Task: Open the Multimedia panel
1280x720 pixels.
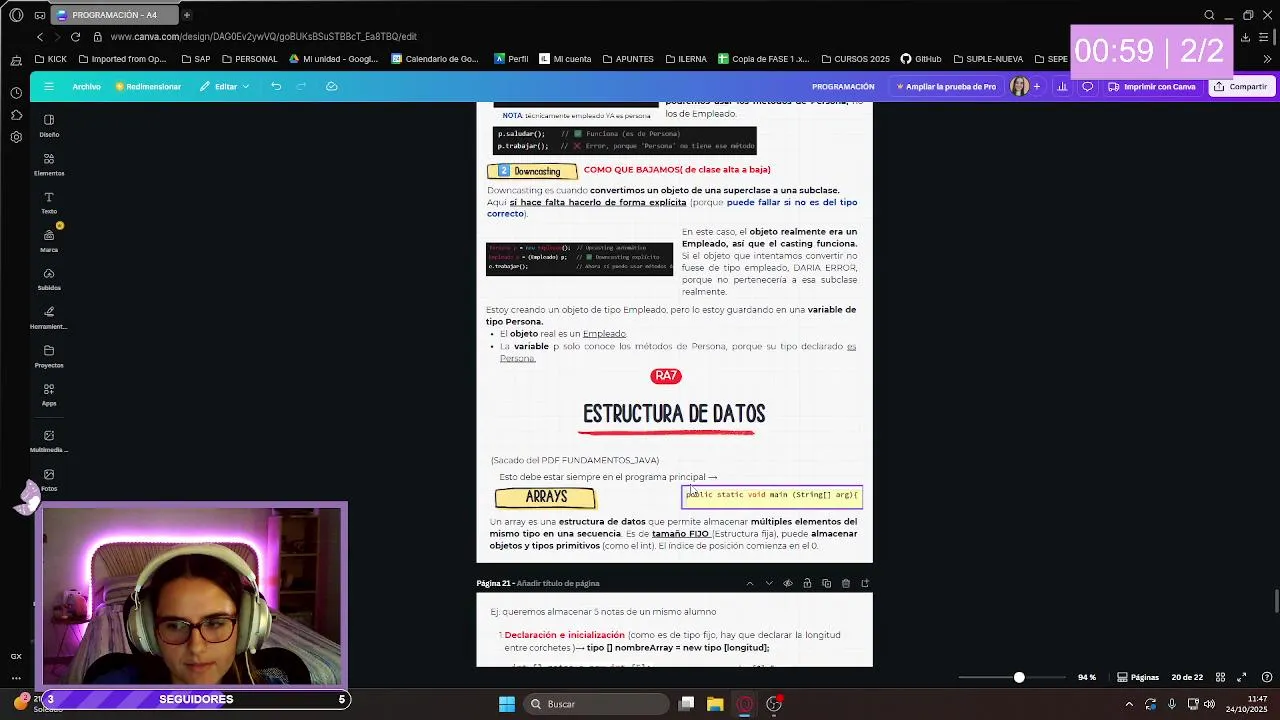Action: pyautogui.click(x=49, y=441)
